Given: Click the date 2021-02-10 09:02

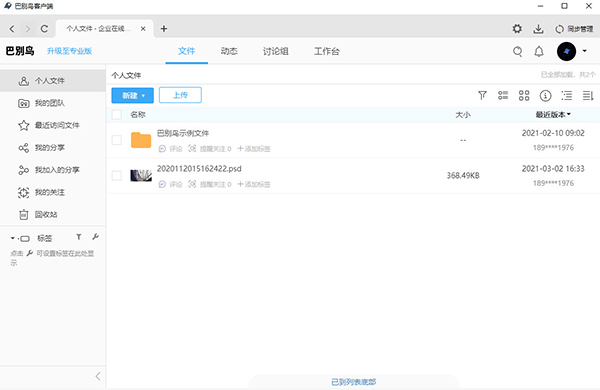Looking at the screenshot, I should pos(553,133).
